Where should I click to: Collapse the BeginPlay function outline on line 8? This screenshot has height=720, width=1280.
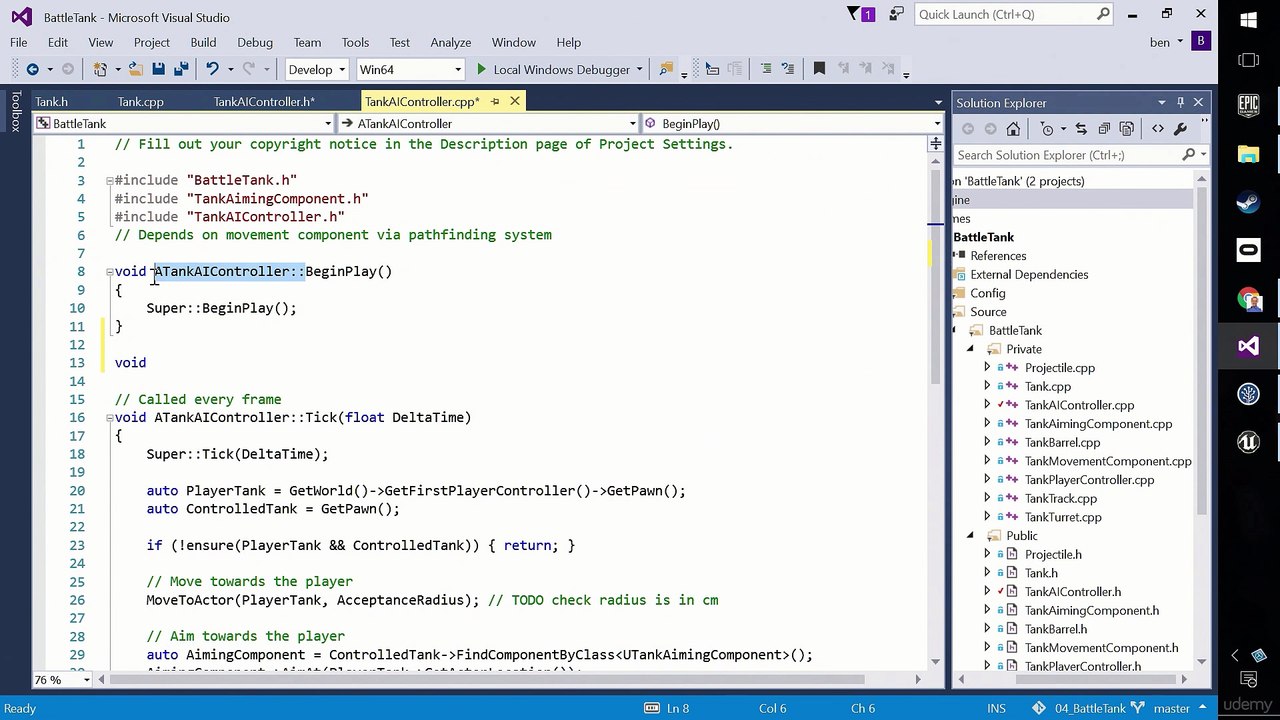110,272
